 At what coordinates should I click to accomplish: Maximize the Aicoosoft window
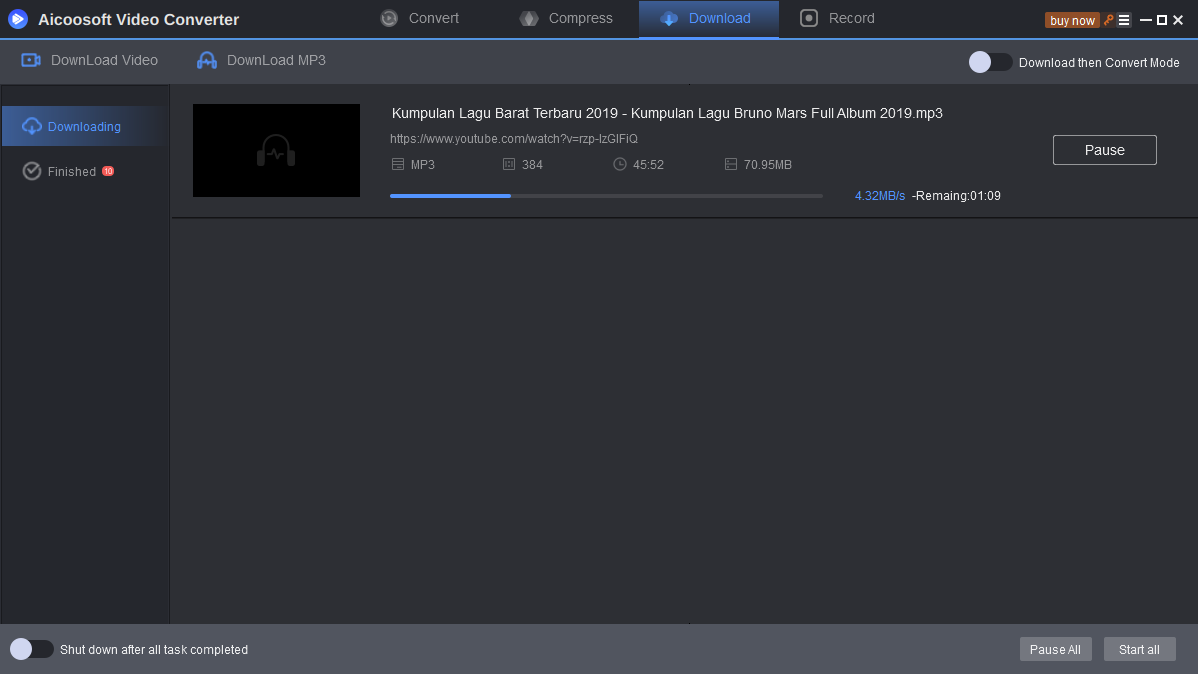1161,20
